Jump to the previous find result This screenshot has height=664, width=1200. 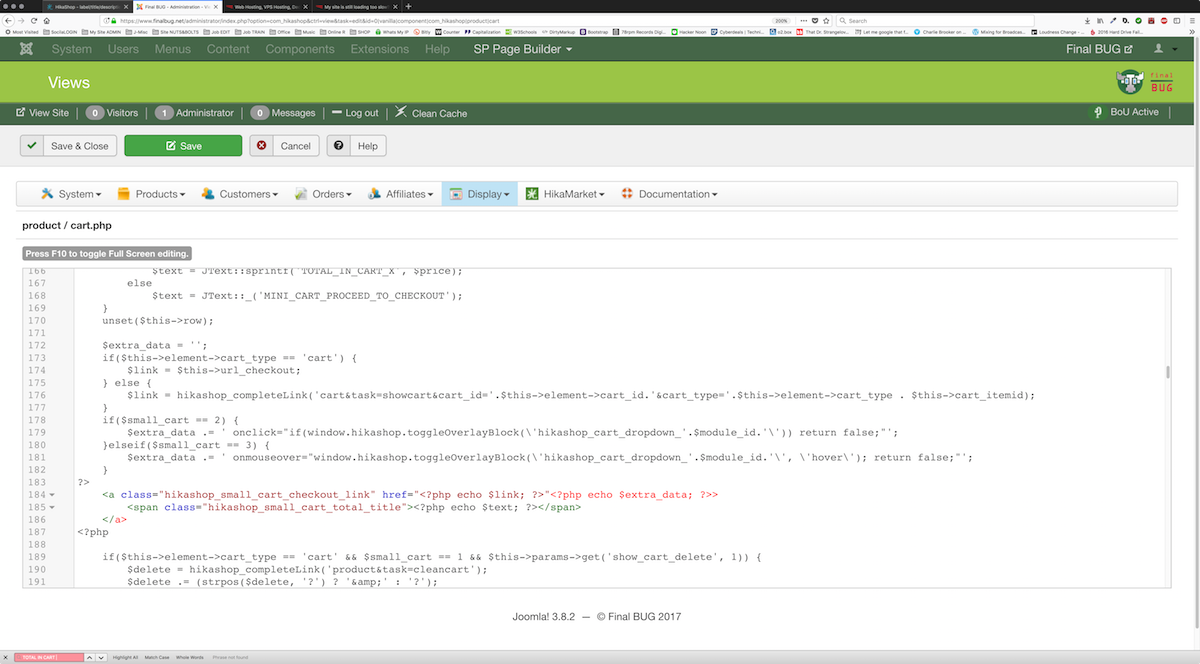pyautogui.click(x=88, y=657)
